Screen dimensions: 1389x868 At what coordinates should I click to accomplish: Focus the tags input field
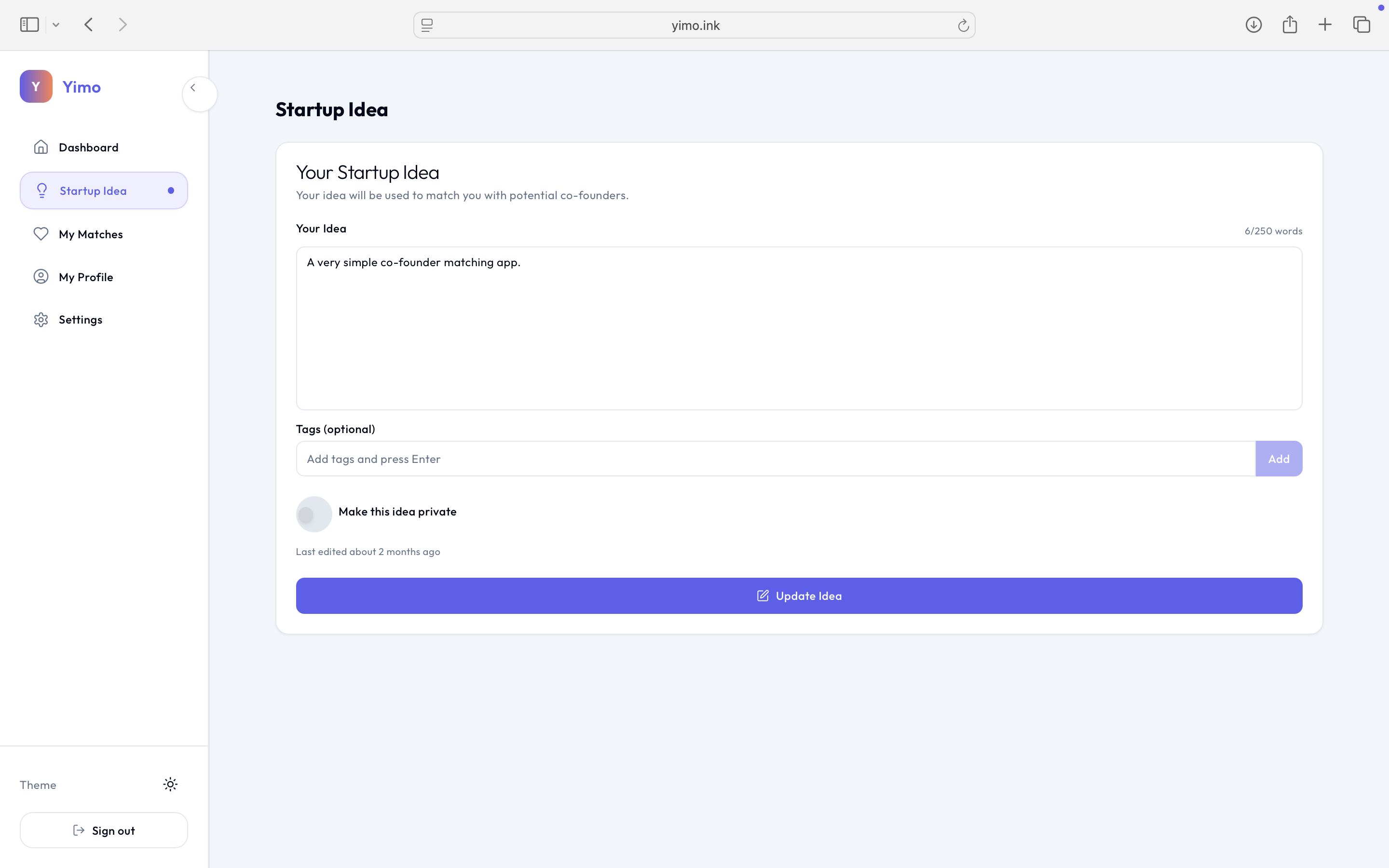pyautogui.click(x=776, y=459)
